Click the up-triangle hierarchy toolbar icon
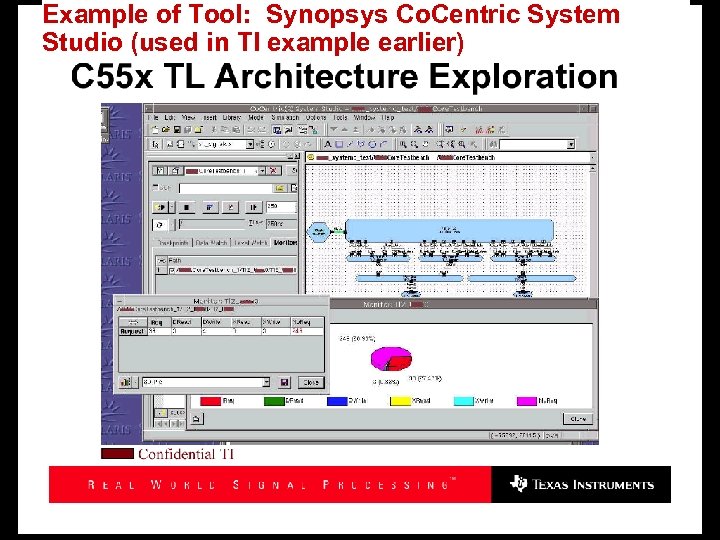The height and width of the screenshot is (540, 720). 345,130
